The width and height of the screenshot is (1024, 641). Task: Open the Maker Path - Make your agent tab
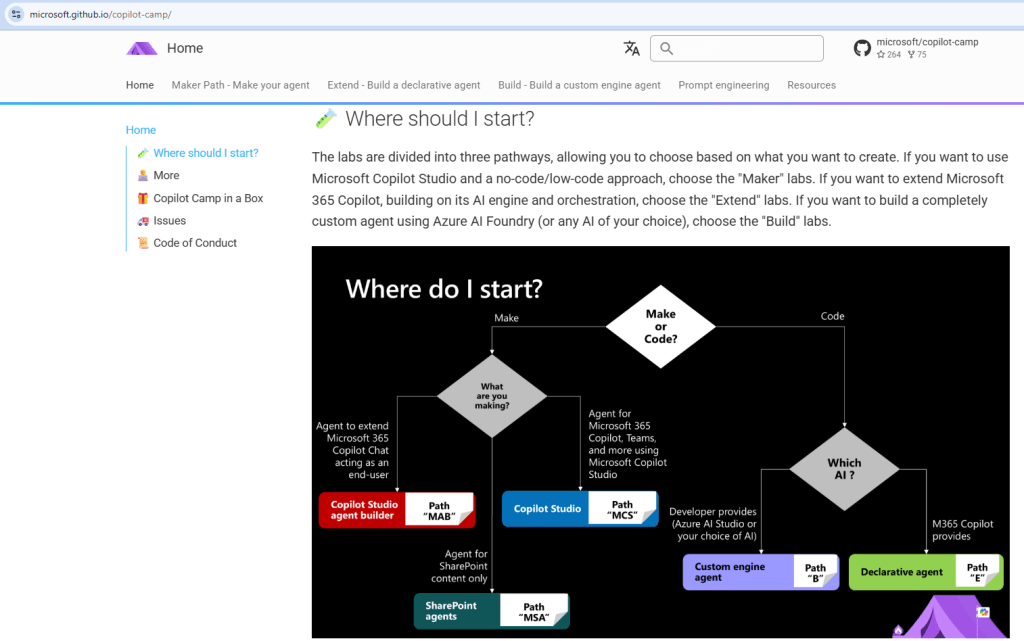coord(240,85)
